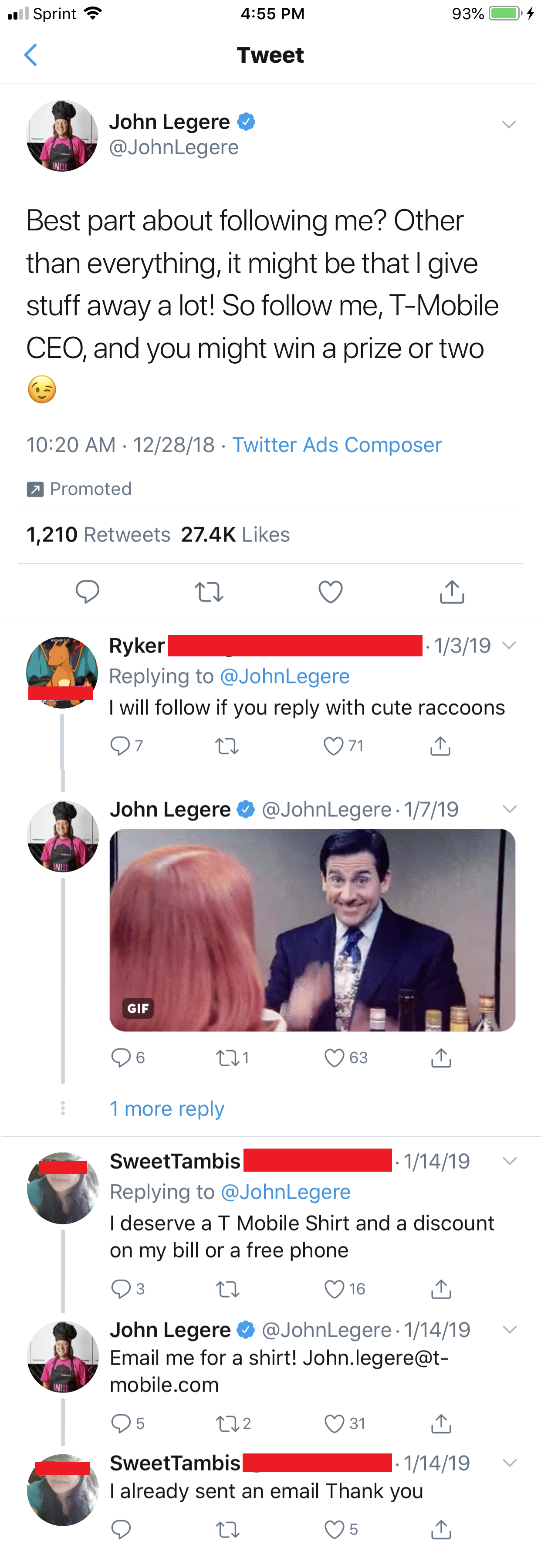Expand options on Ryker's reply

pos(509,645)
